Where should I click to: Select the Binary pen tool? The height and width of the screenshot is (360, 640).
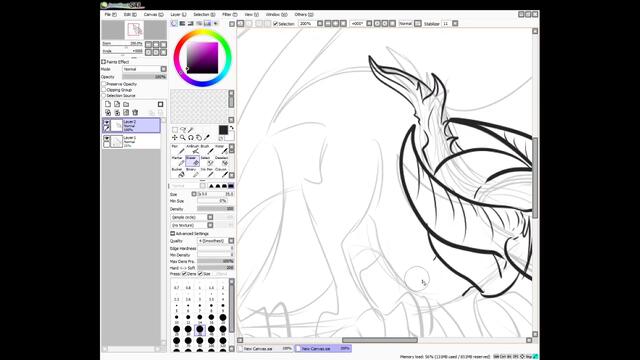pos(192,172)
